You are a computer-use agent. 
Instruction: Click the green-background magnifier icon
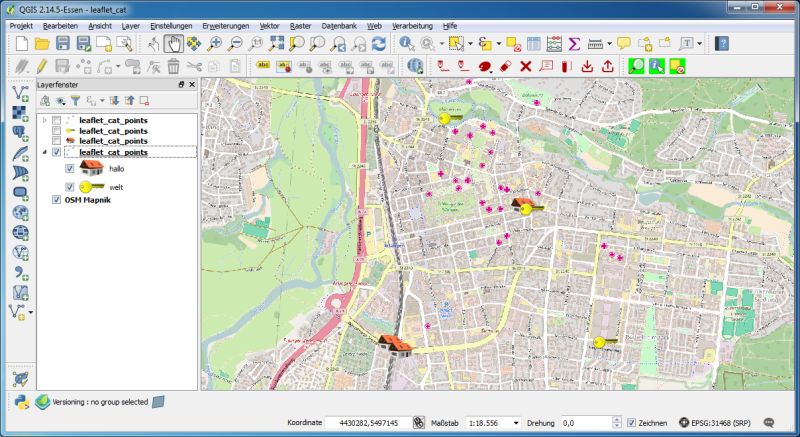pyautogui.click(x=636, y=66)
